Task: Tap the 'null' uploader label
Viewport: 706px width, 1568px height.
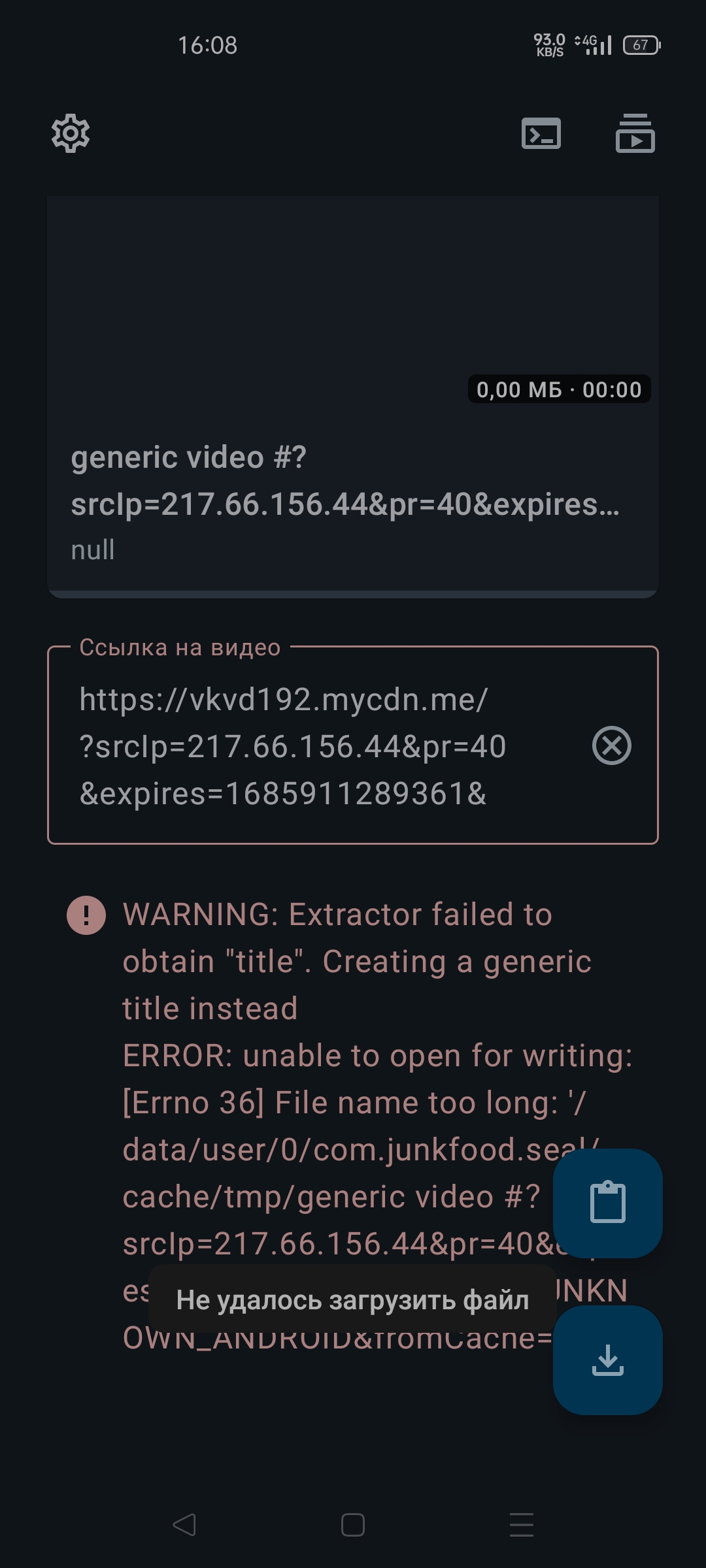Action: pyautogui.click(x=93, y=550)
